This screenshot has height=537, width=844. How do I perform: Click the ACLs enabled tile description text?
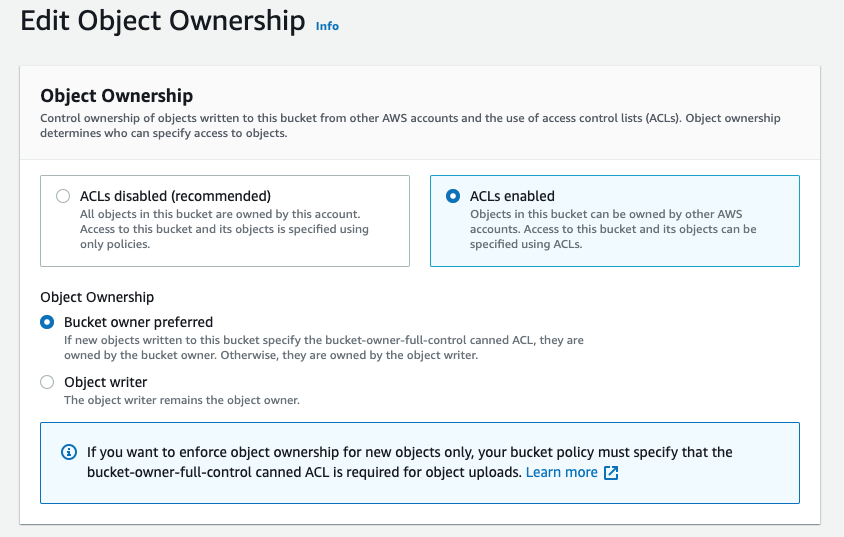[x=612, y=229]
